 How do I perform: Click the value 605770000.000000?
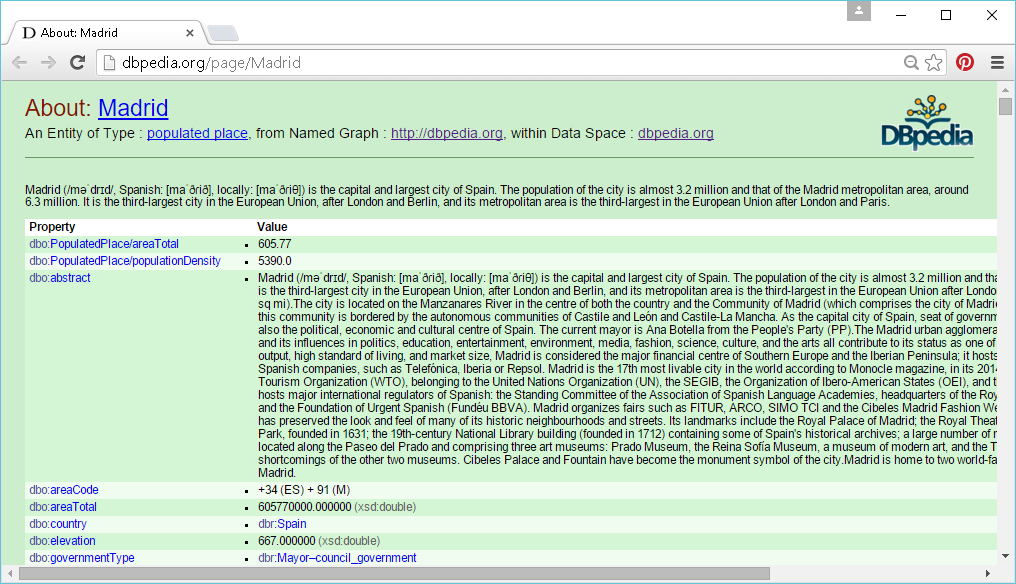305,506
